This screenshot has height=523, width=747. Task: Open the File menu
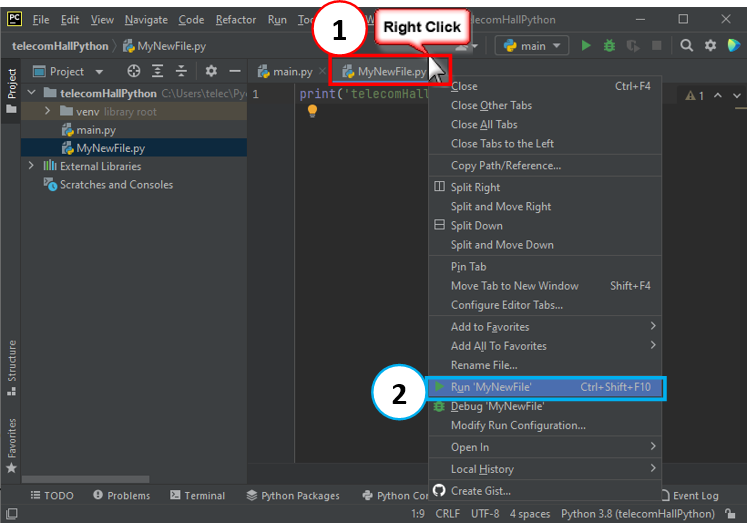pos(40,20)
